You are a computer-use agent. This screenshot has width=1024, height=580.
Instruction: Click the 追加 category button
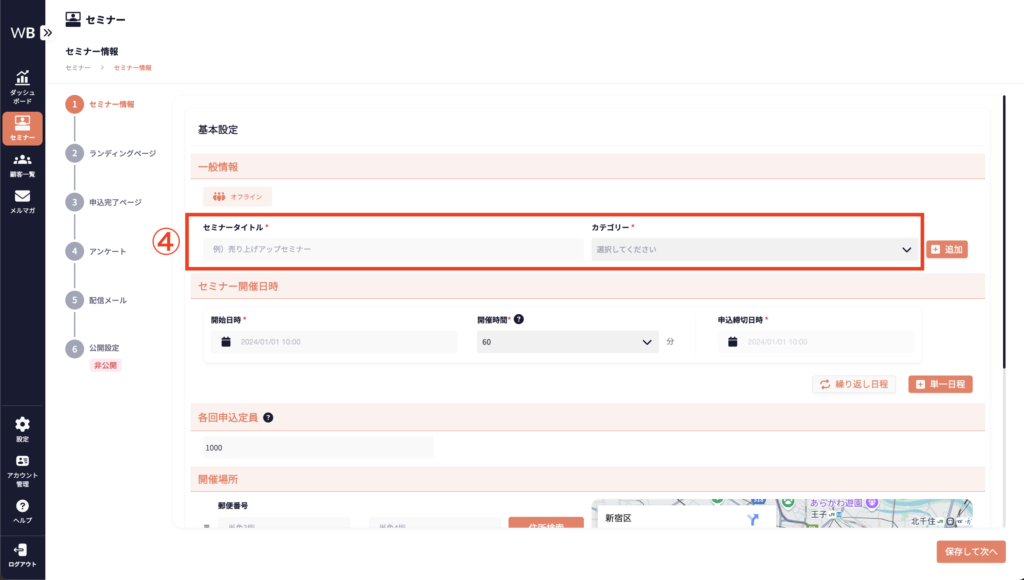pyautogui.click(x=947, y=249)
